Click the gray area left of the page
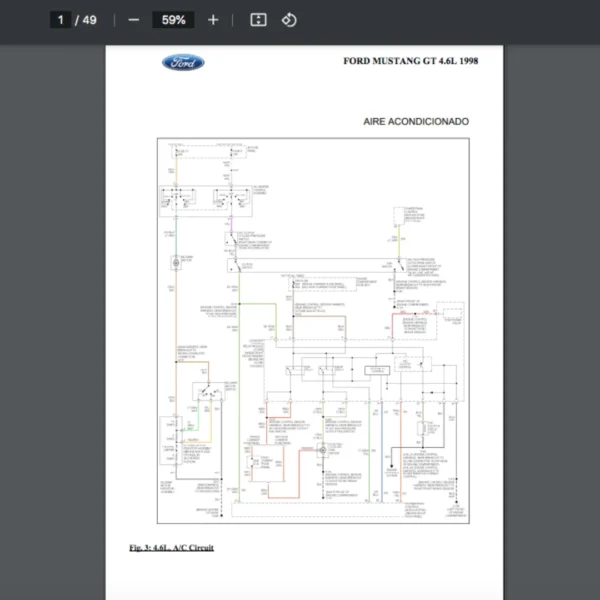This screenshot has height=600, width=600. [50, 300]
